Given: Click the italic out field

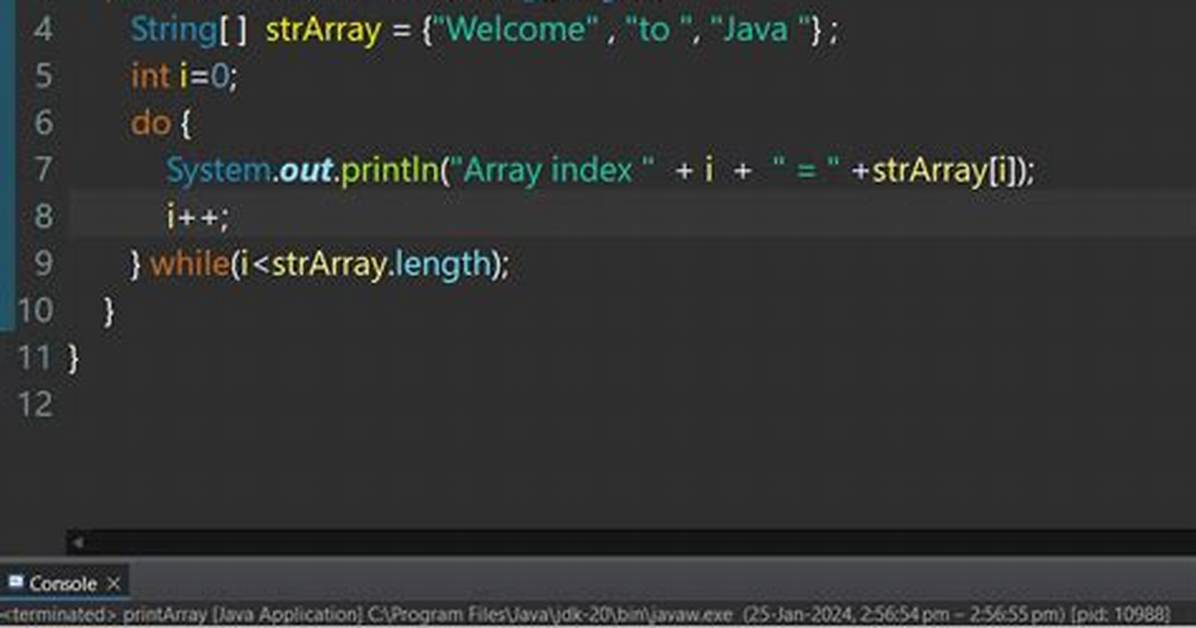Looking at the screenshot, I should [x=306, y=170].
